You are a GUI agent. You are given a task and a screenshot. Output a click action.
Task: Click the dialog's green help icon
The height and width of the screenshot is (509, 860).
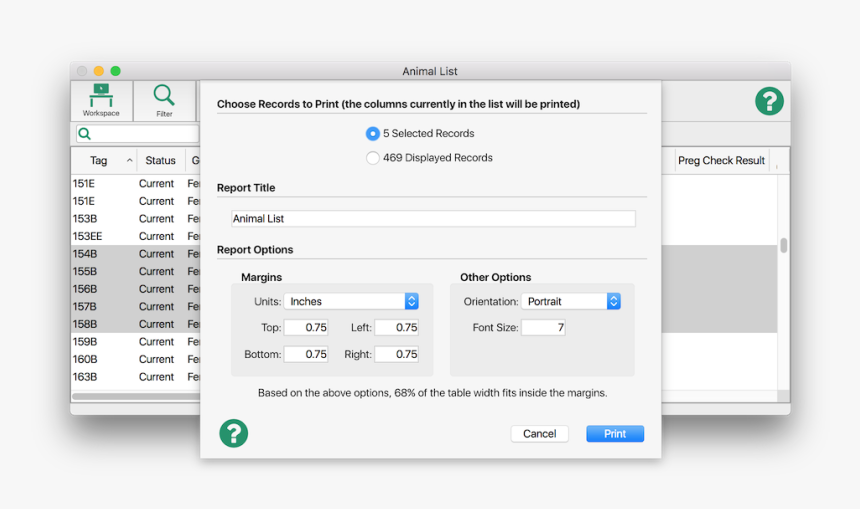click(x=233, y=433)
